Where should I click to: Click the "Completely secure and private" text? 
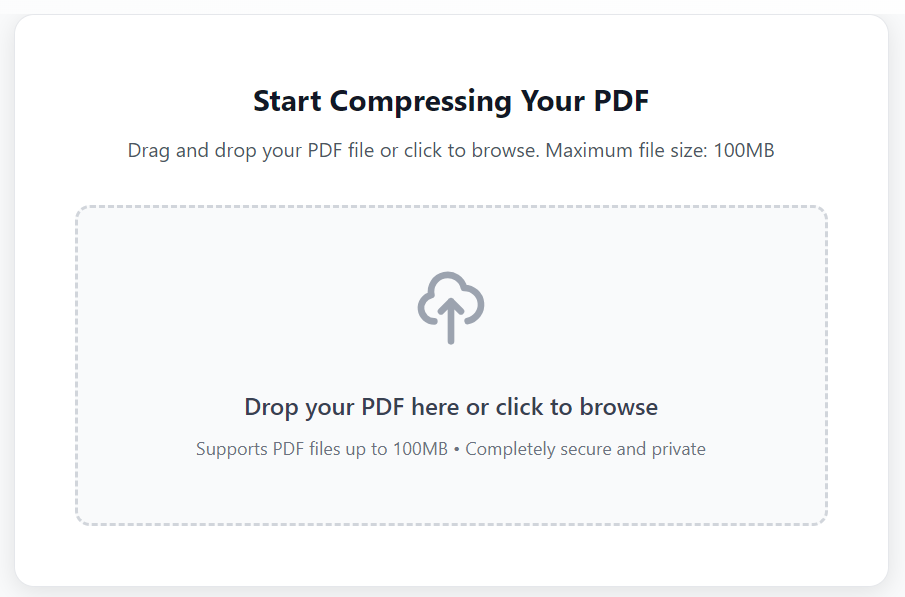pos(586,449)
